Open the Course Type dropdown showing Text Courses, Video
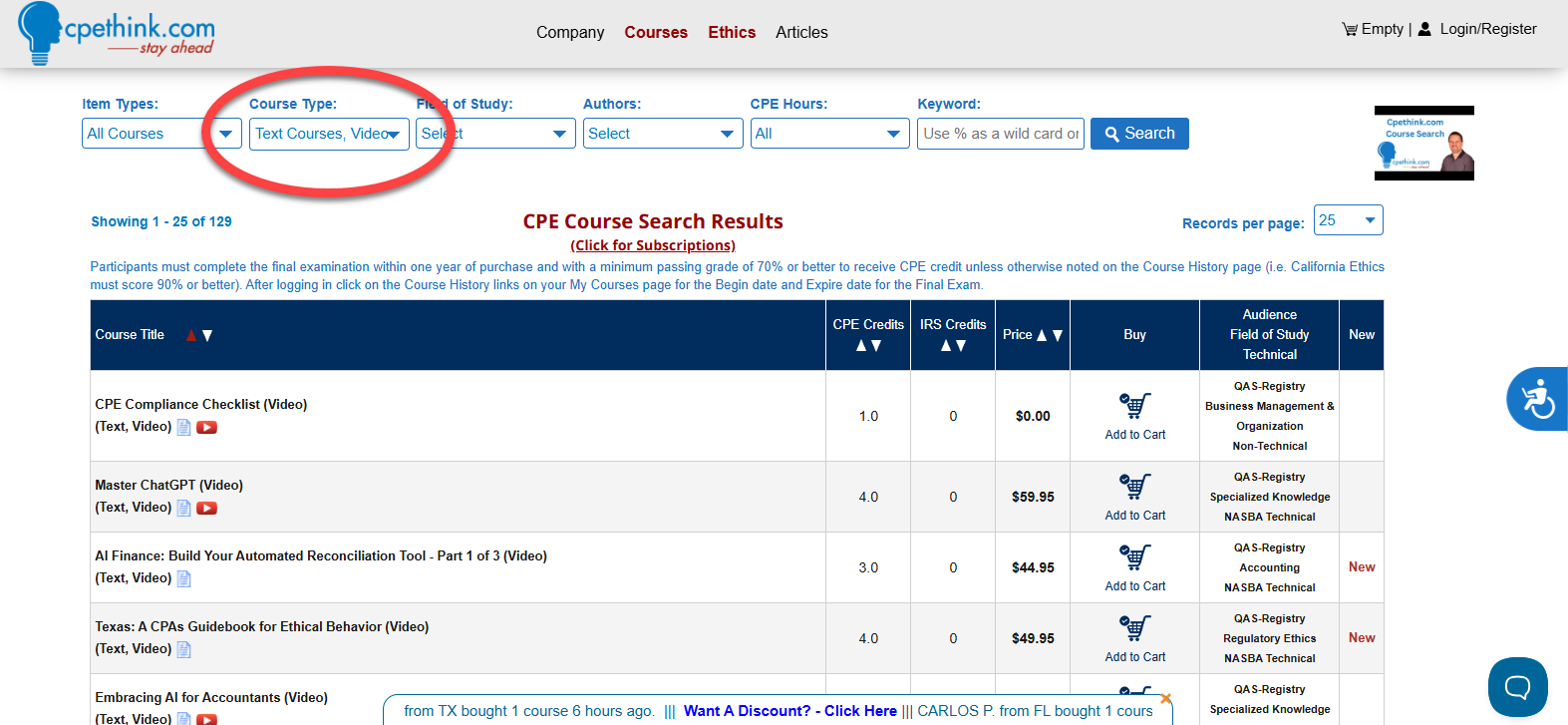This screenshot has width=1568, height=725. pyautogui.click(x=329, y=134)
